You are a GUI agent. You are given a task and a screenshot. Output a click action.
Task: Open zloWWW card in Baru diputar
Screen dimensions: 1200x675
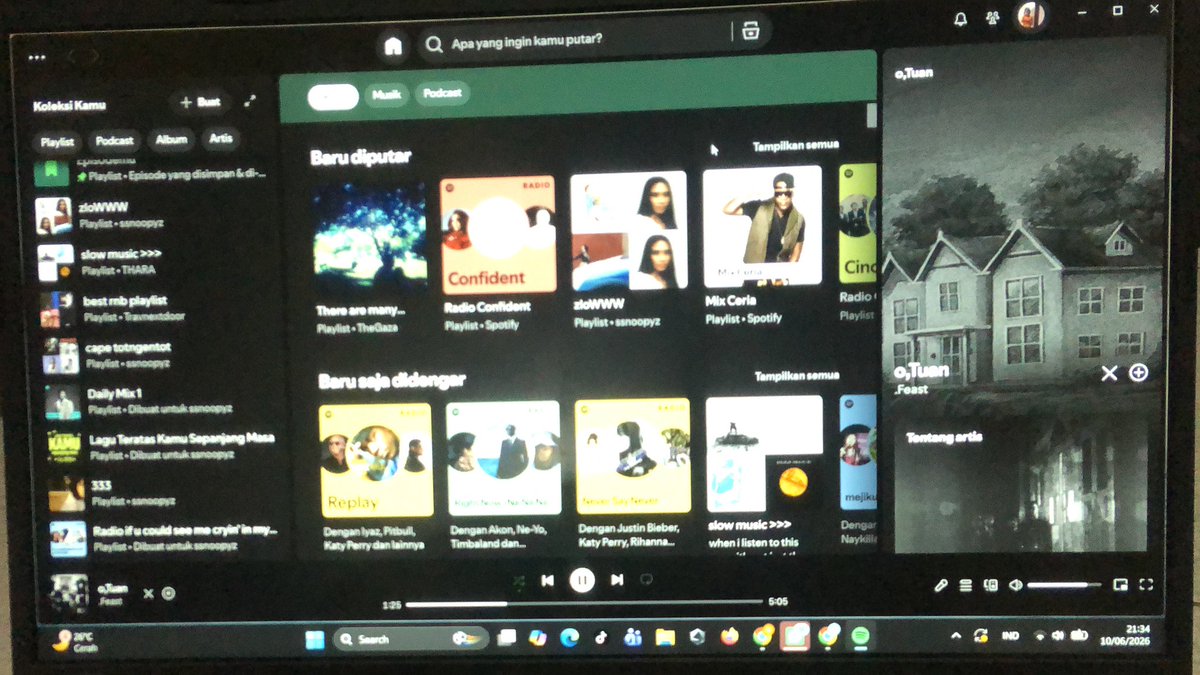[629, 249]
